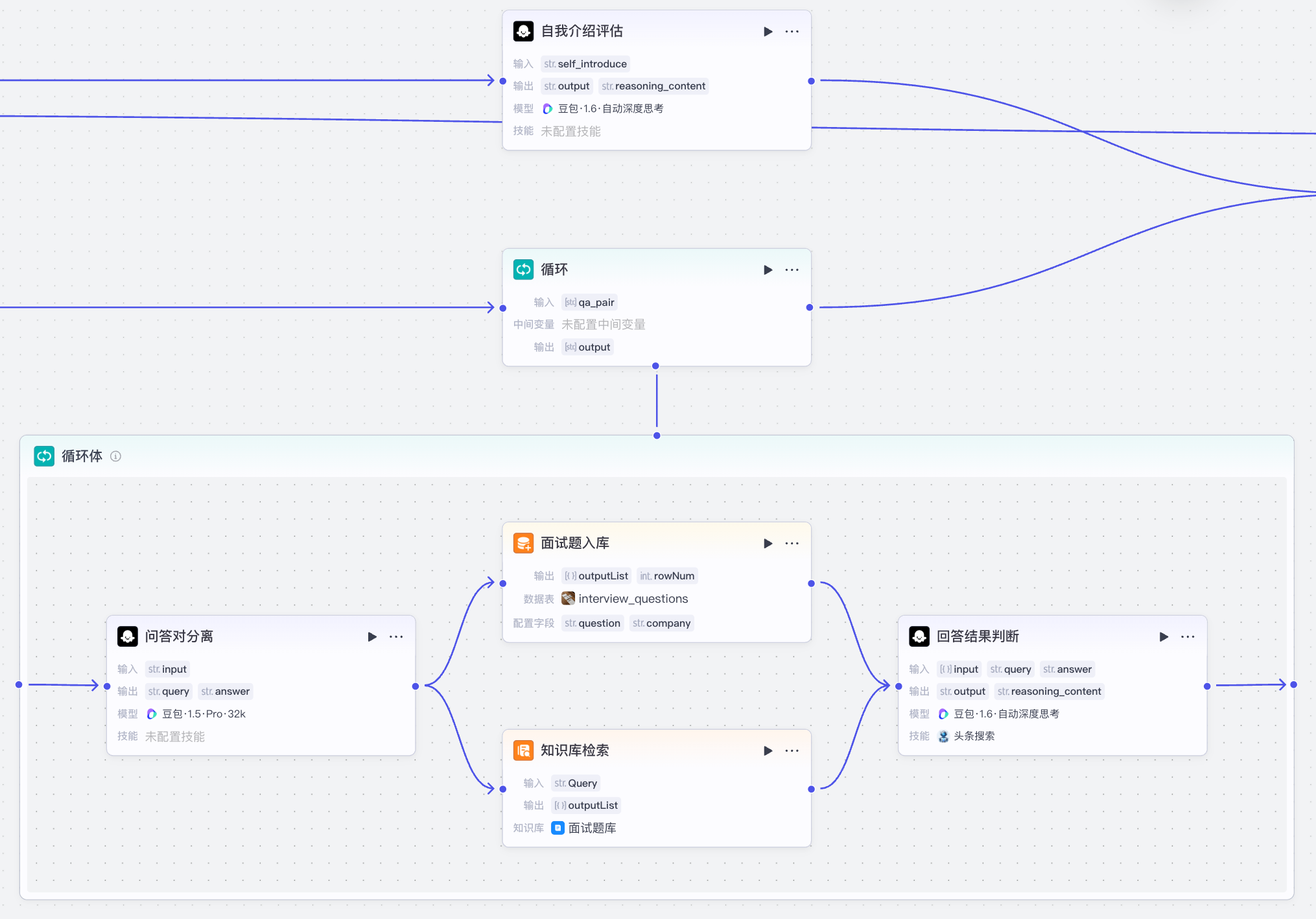Run the 回答结果判断 node
The width and height of the screenshot is (1316, 919).
click(x=1164, y=636)
